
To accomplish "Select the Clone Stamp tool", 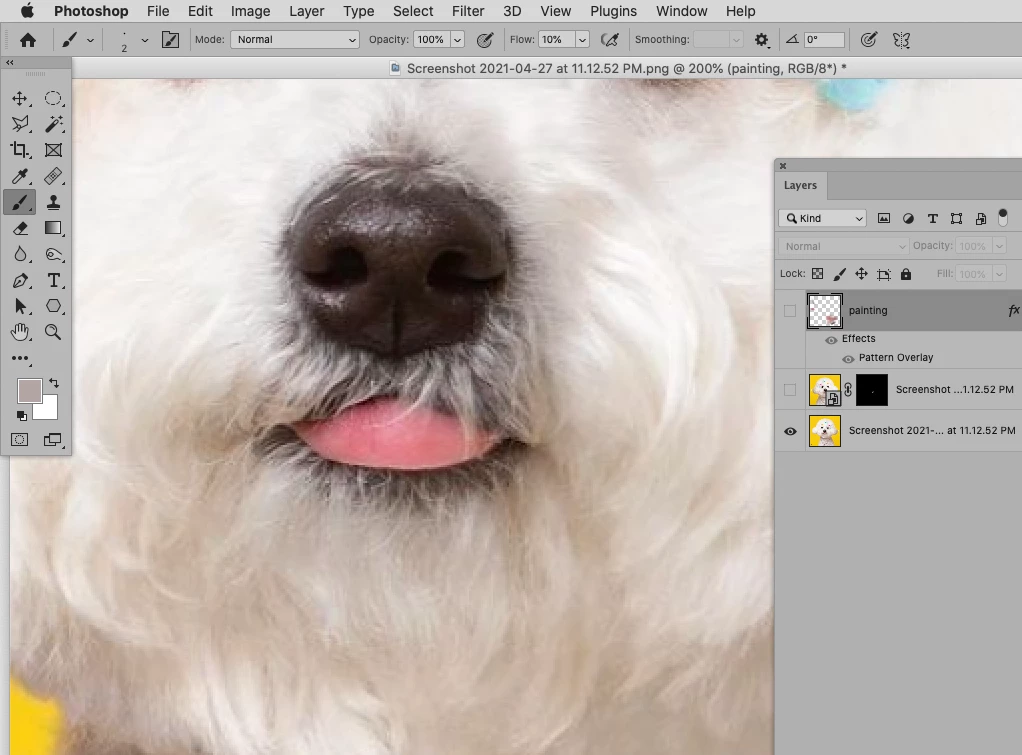I will pos(54,203).
